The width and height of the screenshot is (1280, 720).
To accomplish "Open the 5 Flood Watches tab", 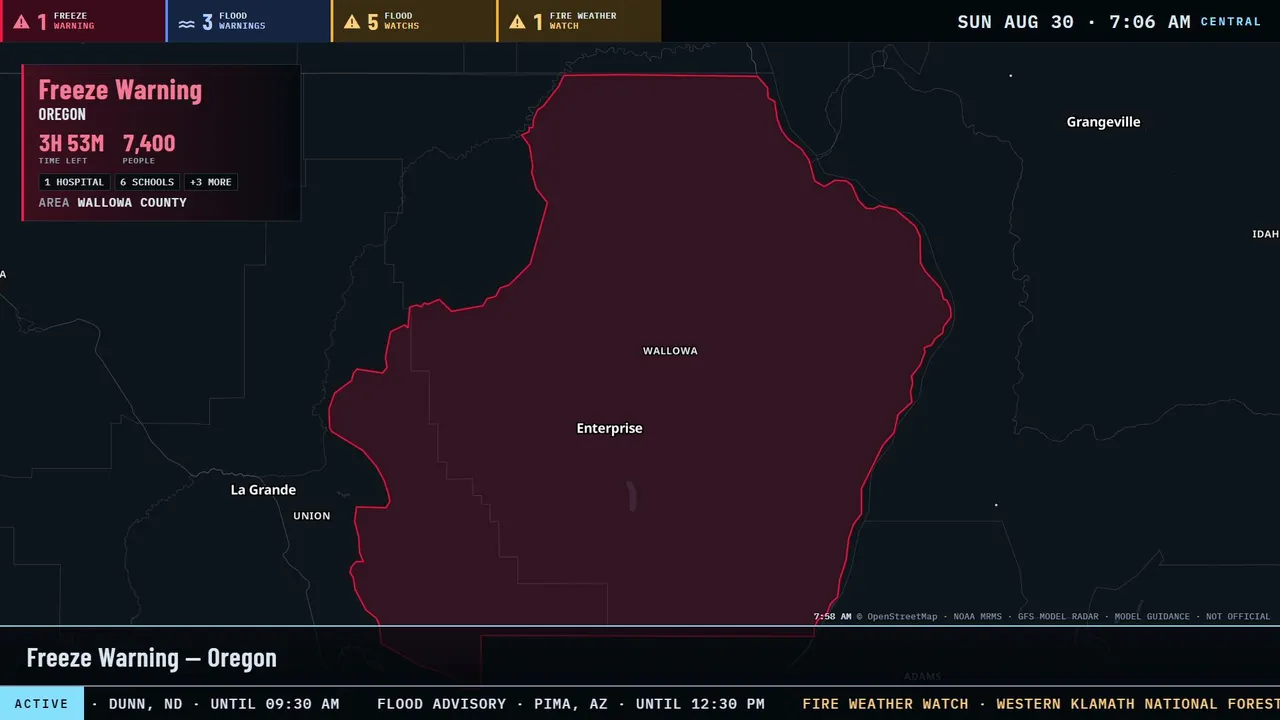I will [x=414, y=21].
